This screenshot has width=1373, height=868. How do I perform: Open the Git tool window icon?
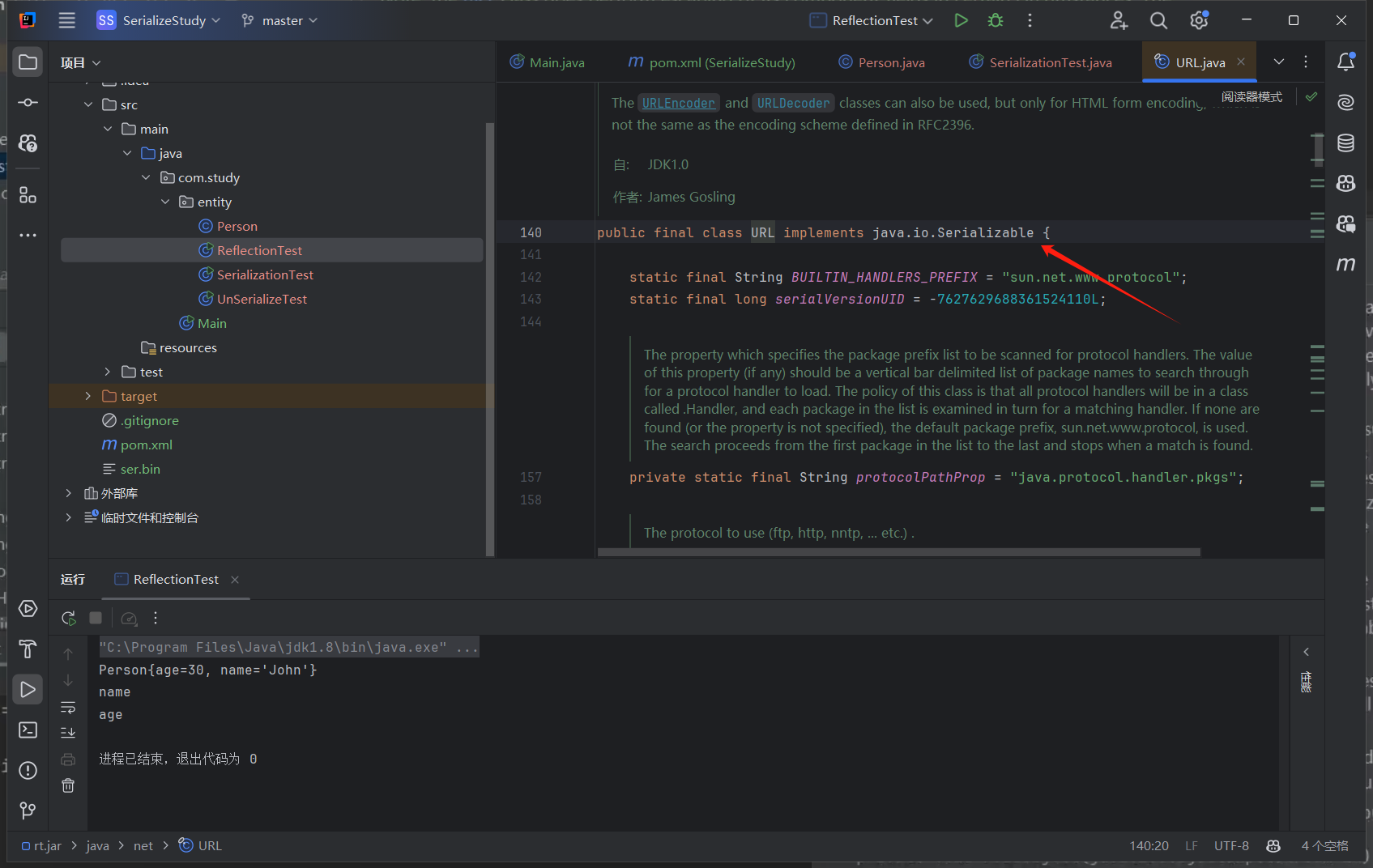coord(28,811)
